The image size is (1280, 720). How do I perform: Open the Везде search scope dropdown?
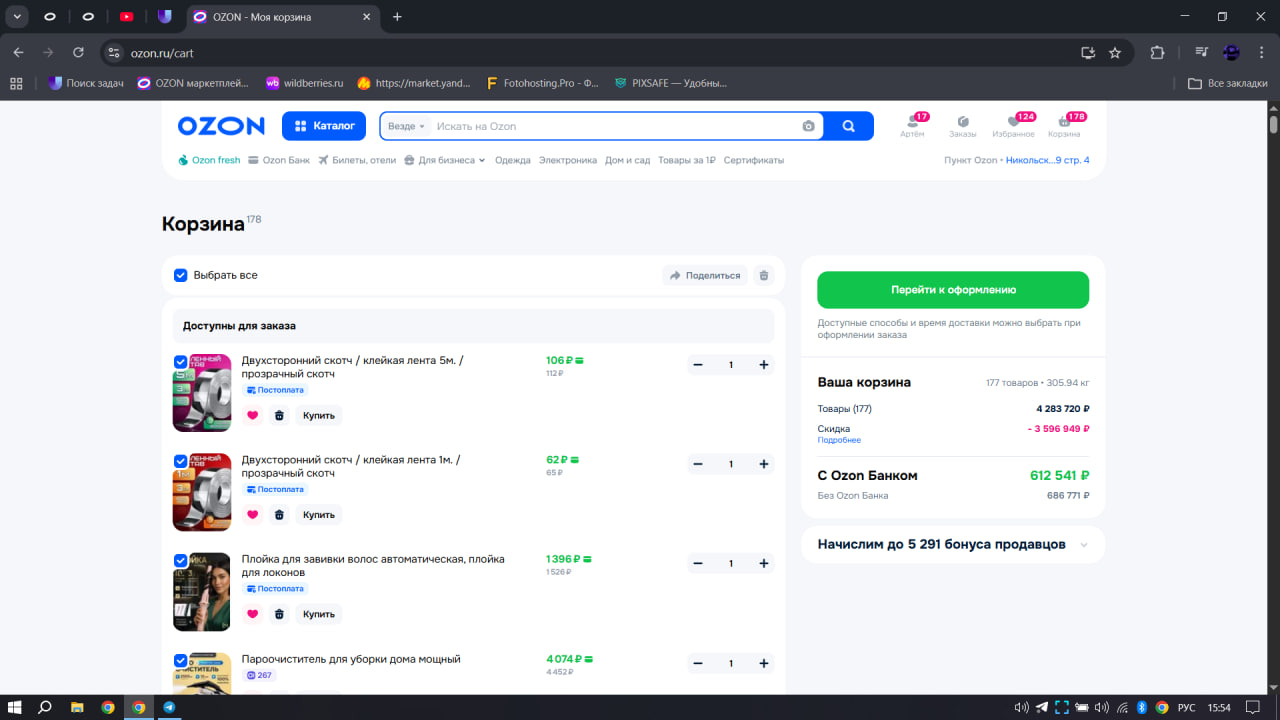tap(406, 126)
